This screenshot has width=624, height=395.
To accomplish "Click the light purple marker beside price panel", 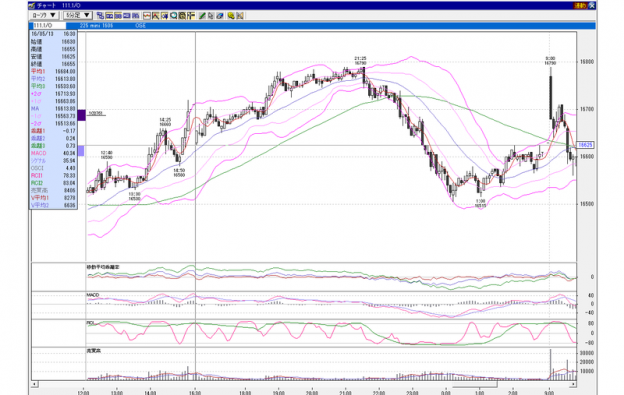I will [x=81, y=151].
